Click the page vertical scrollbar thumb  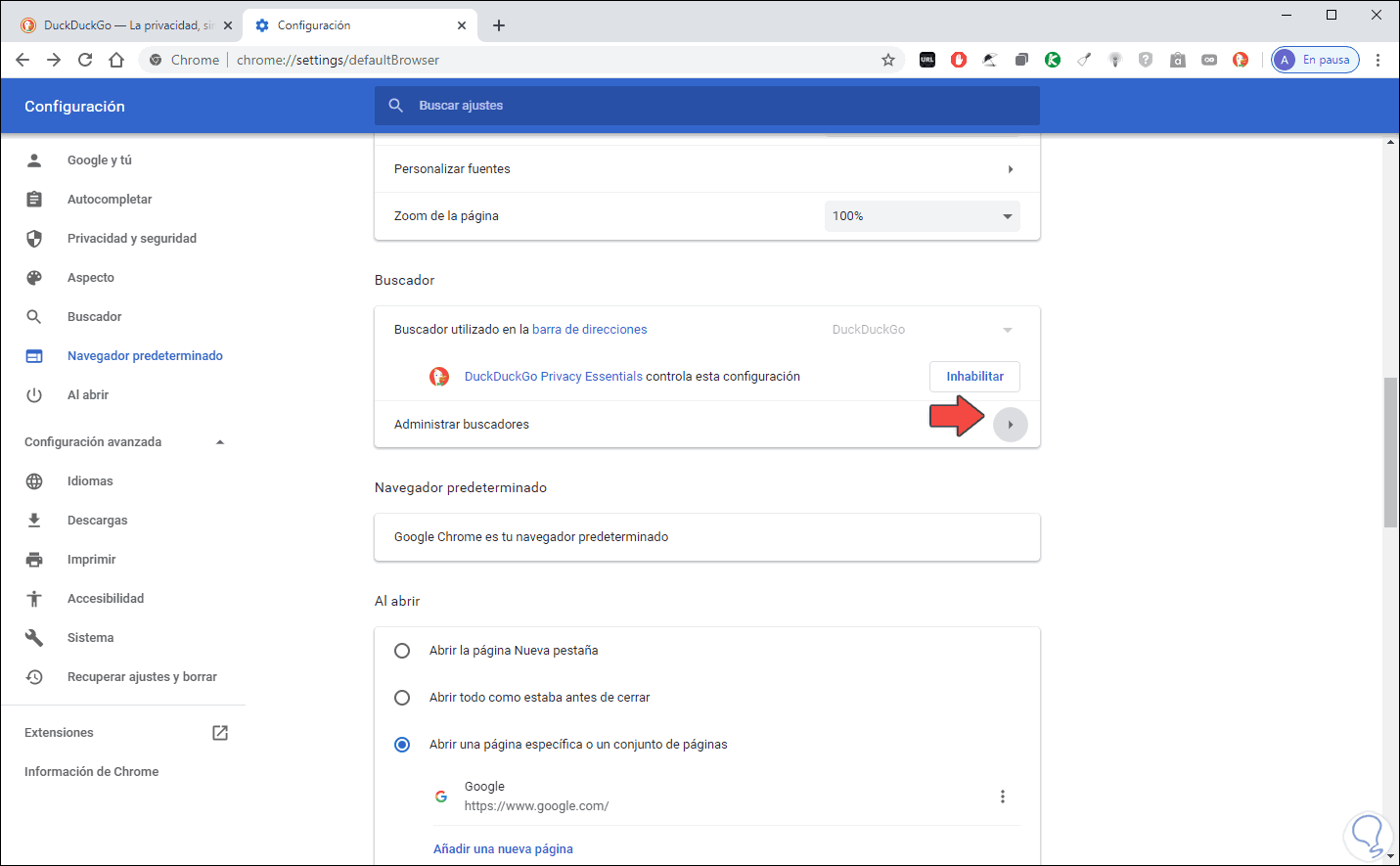[x=1390, y=452]
